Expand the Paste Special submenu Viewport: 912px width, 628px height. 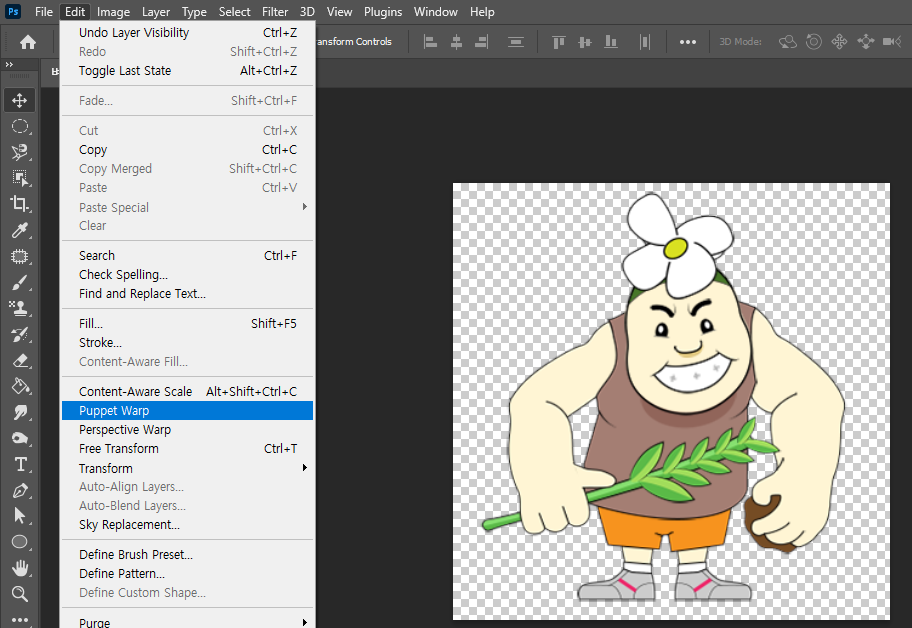pos(304,207)
